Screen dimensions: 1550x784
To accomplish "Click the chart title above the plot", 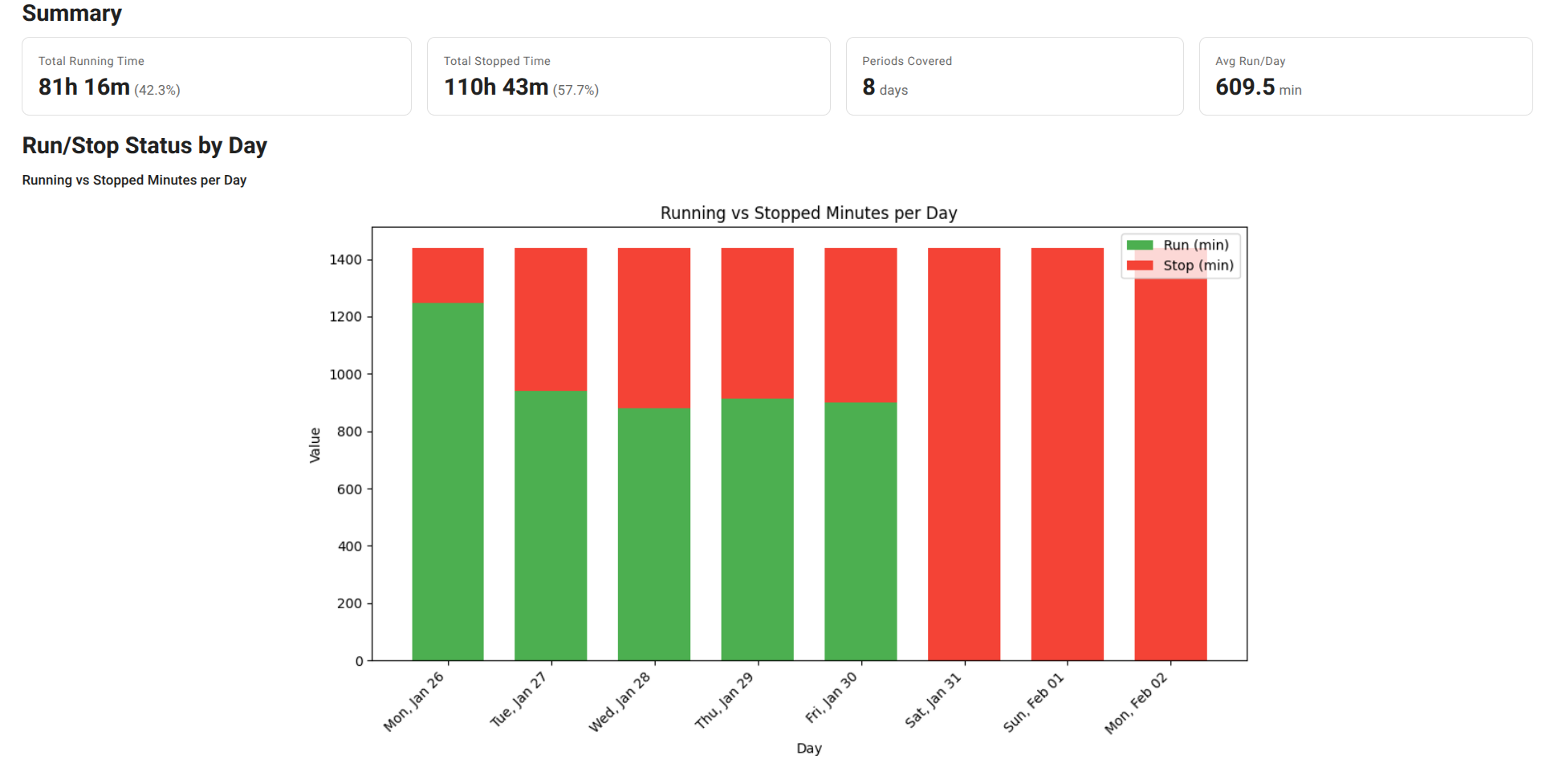I will tap(808, 213).
